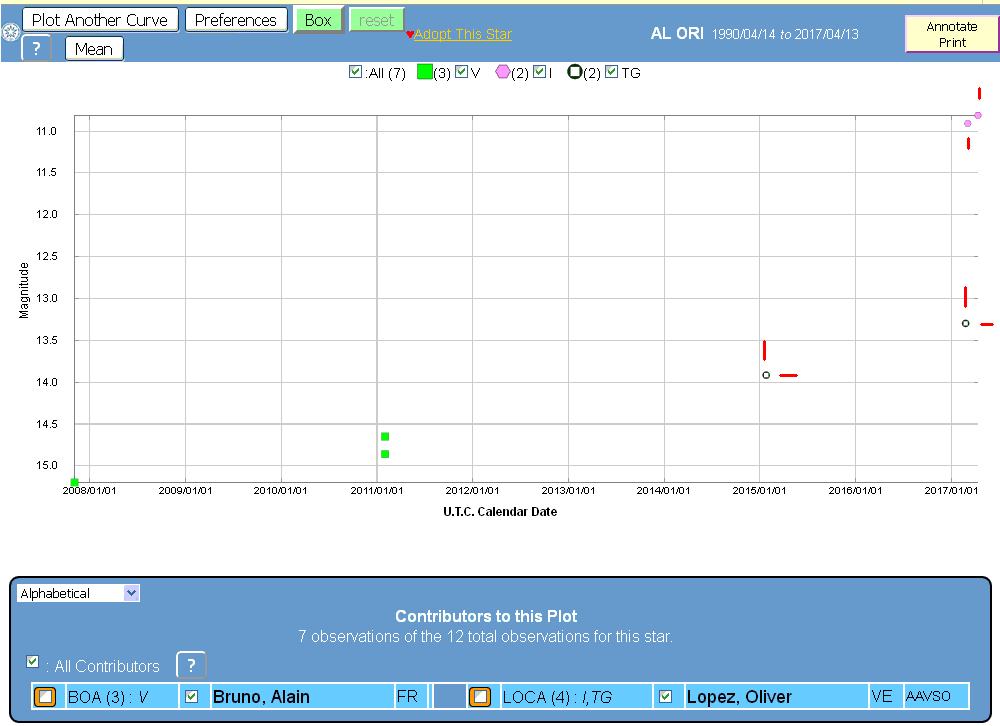Click the red heart next to Adopt This Star
Screen dimensions: 1000x726
(x=409, y=35)
